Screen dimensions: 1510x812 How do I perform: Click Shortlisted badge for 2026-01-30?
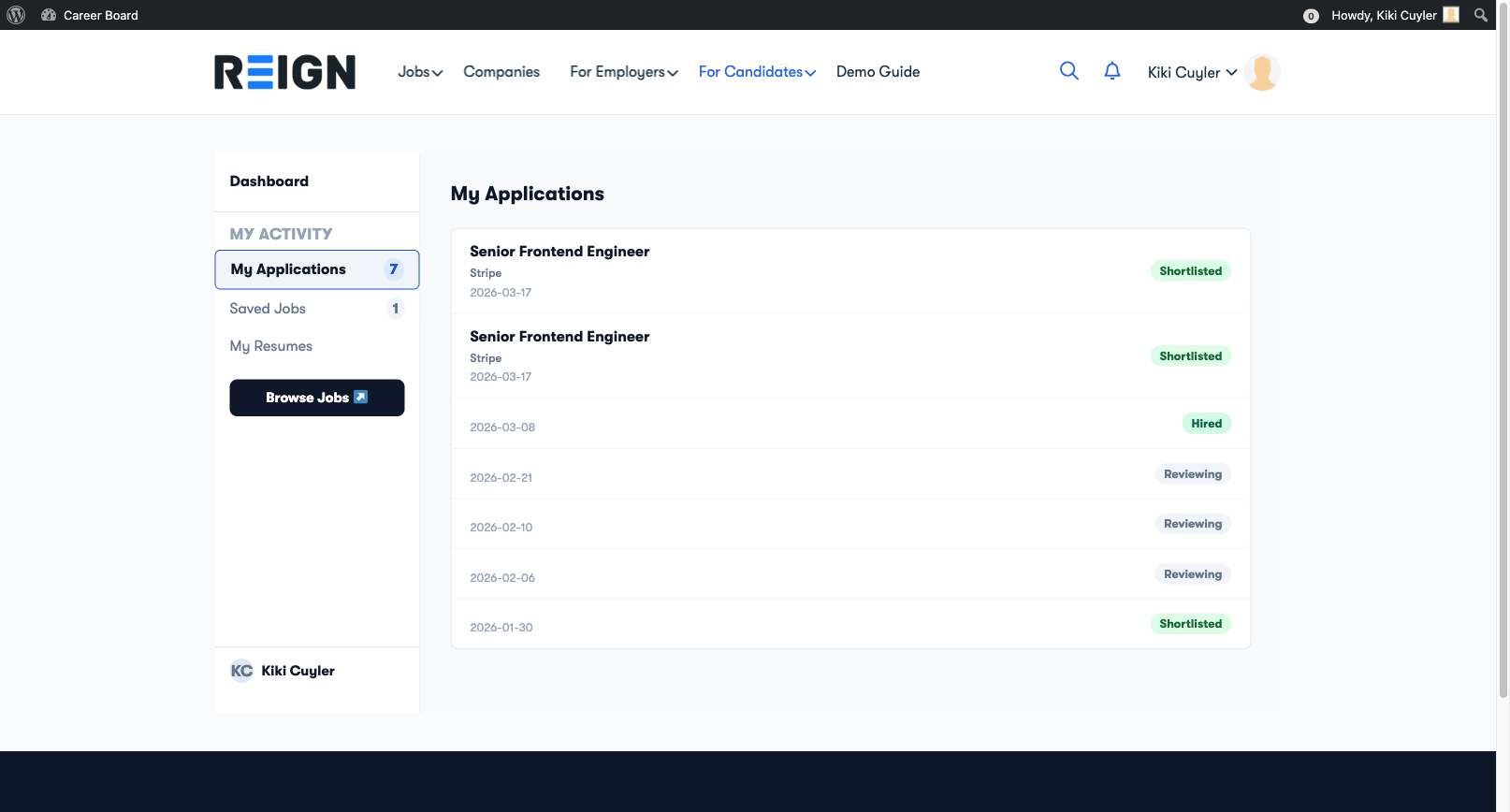click(x=1190, y=624)
